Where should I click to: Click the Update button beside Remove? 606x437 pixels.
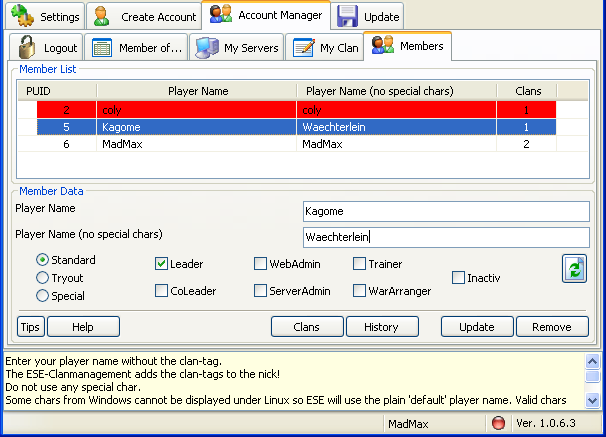click(x=477, y=327)
